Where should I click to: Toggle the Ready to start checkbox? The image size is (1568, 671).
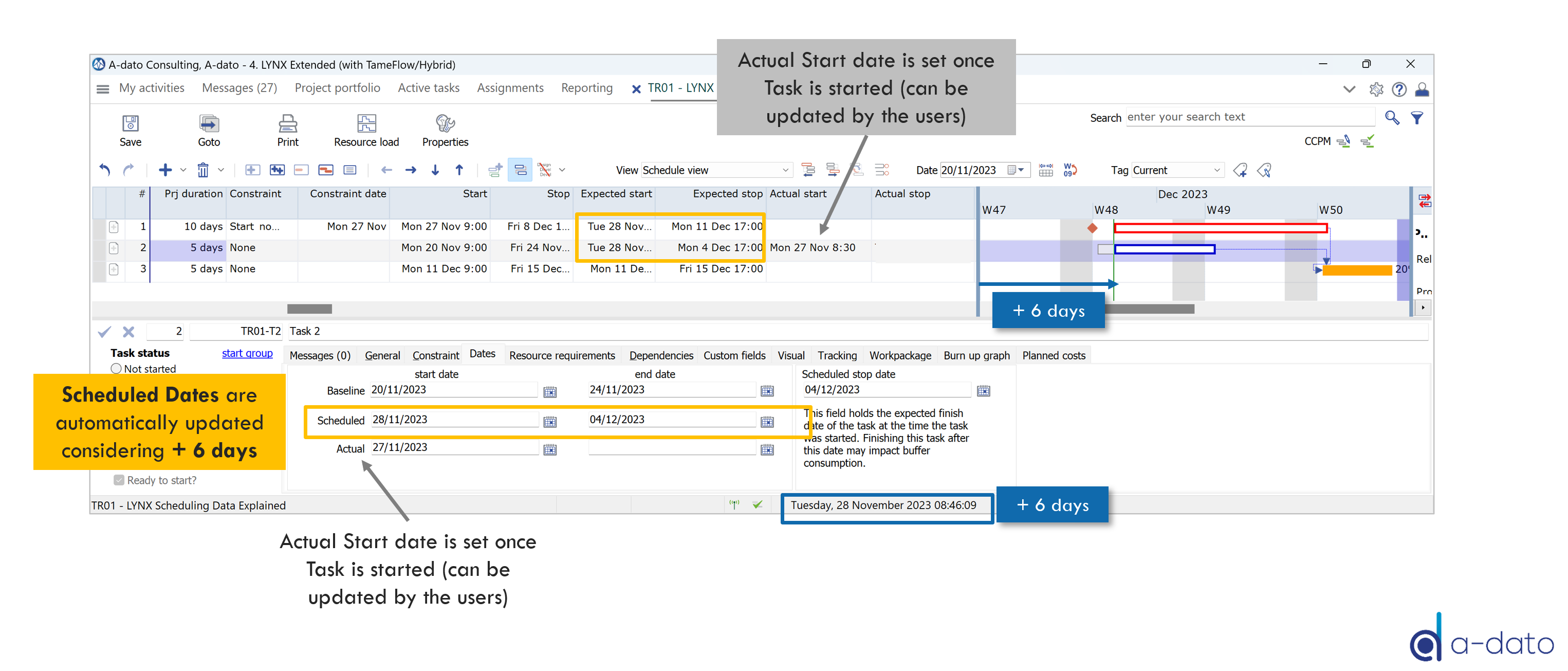(119, 480)
